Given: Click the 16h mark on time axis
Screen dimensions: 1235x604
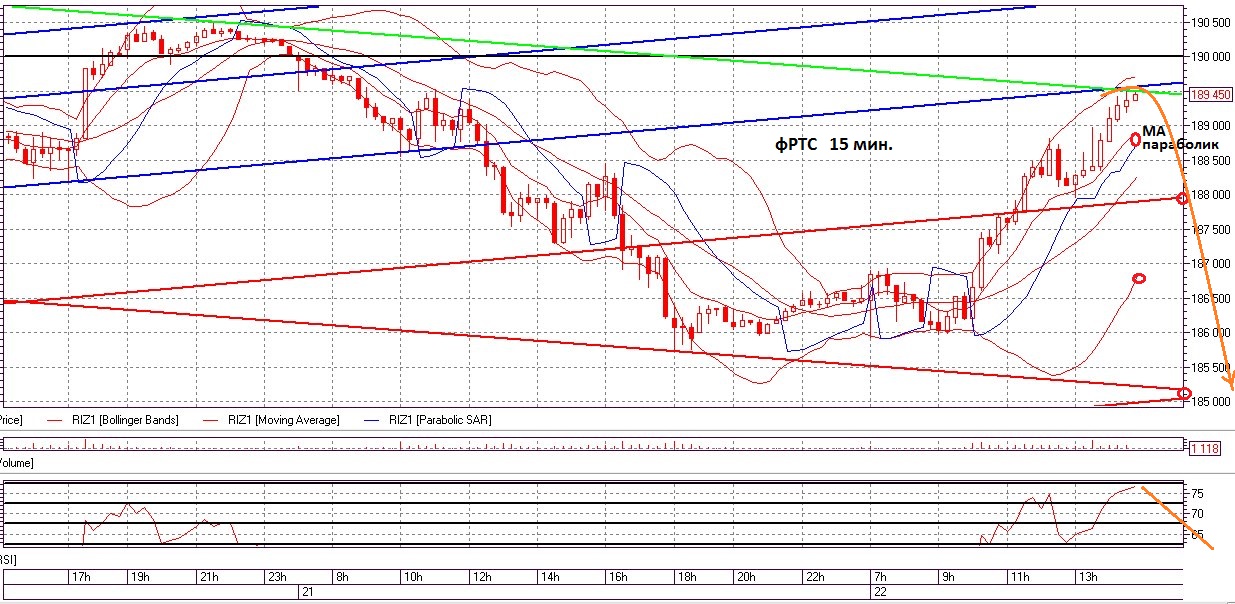Looking at the screenshot, I should pos(617,577).
